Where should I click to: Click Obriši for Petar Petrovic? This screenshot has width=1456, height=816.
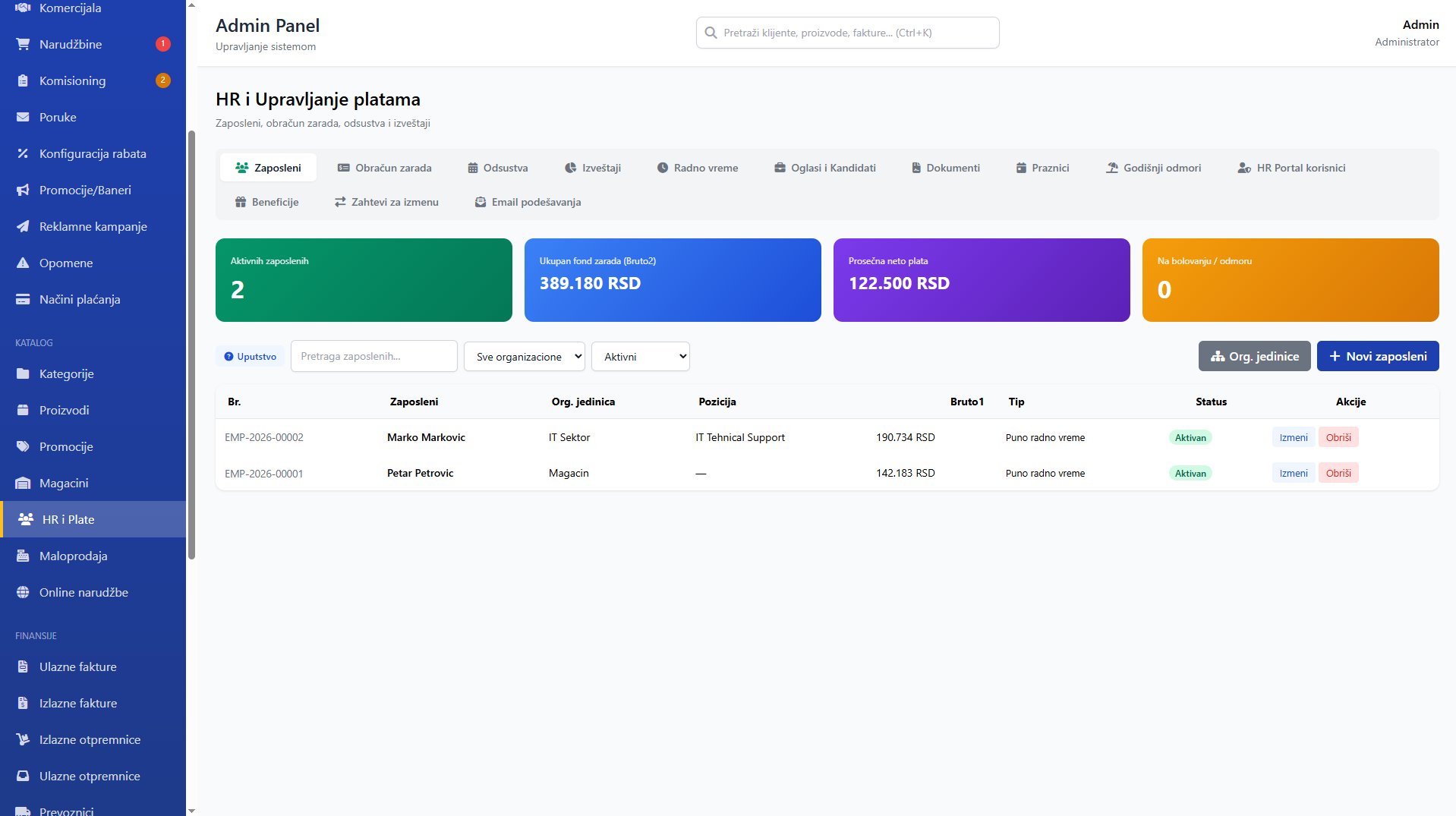tap(1338, 473)
